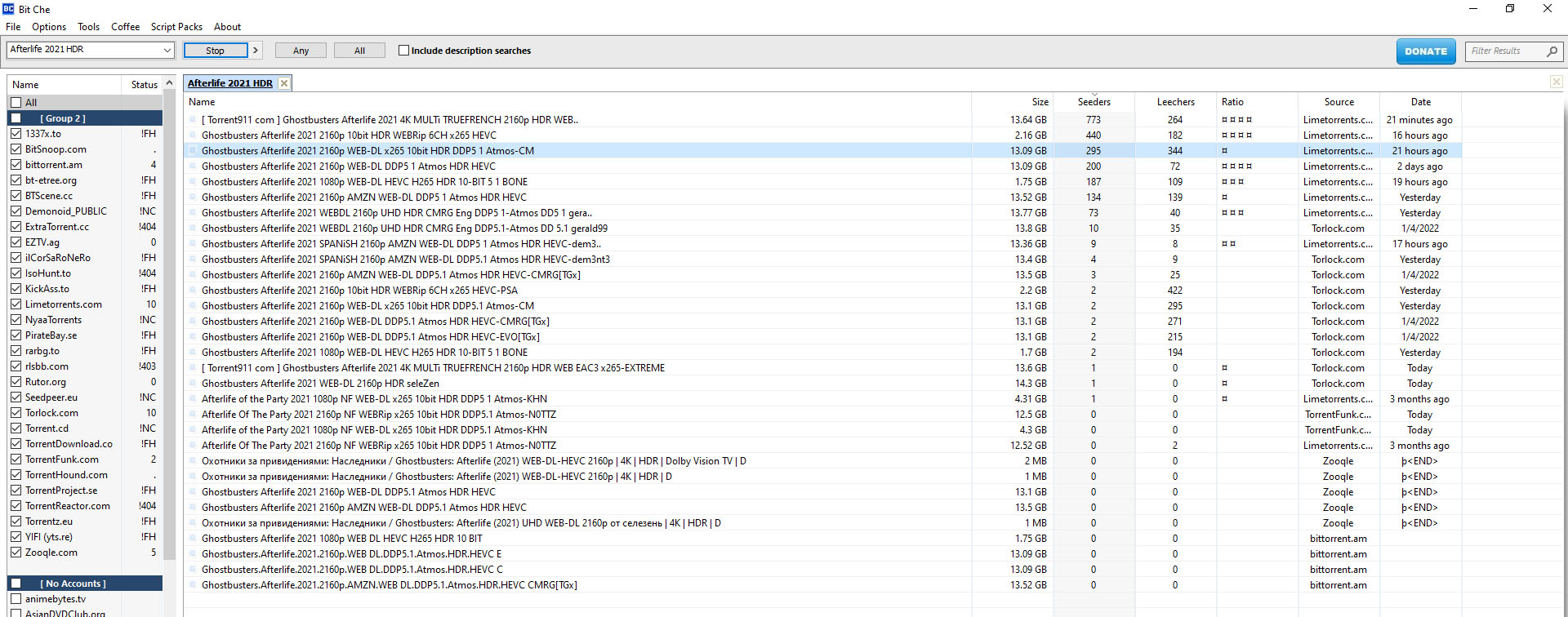Select the SPANiSH 2160p 13.36 GB result
Viewport: 1568px width, 617px height.
pyautogui.click(x=822, y=244)
